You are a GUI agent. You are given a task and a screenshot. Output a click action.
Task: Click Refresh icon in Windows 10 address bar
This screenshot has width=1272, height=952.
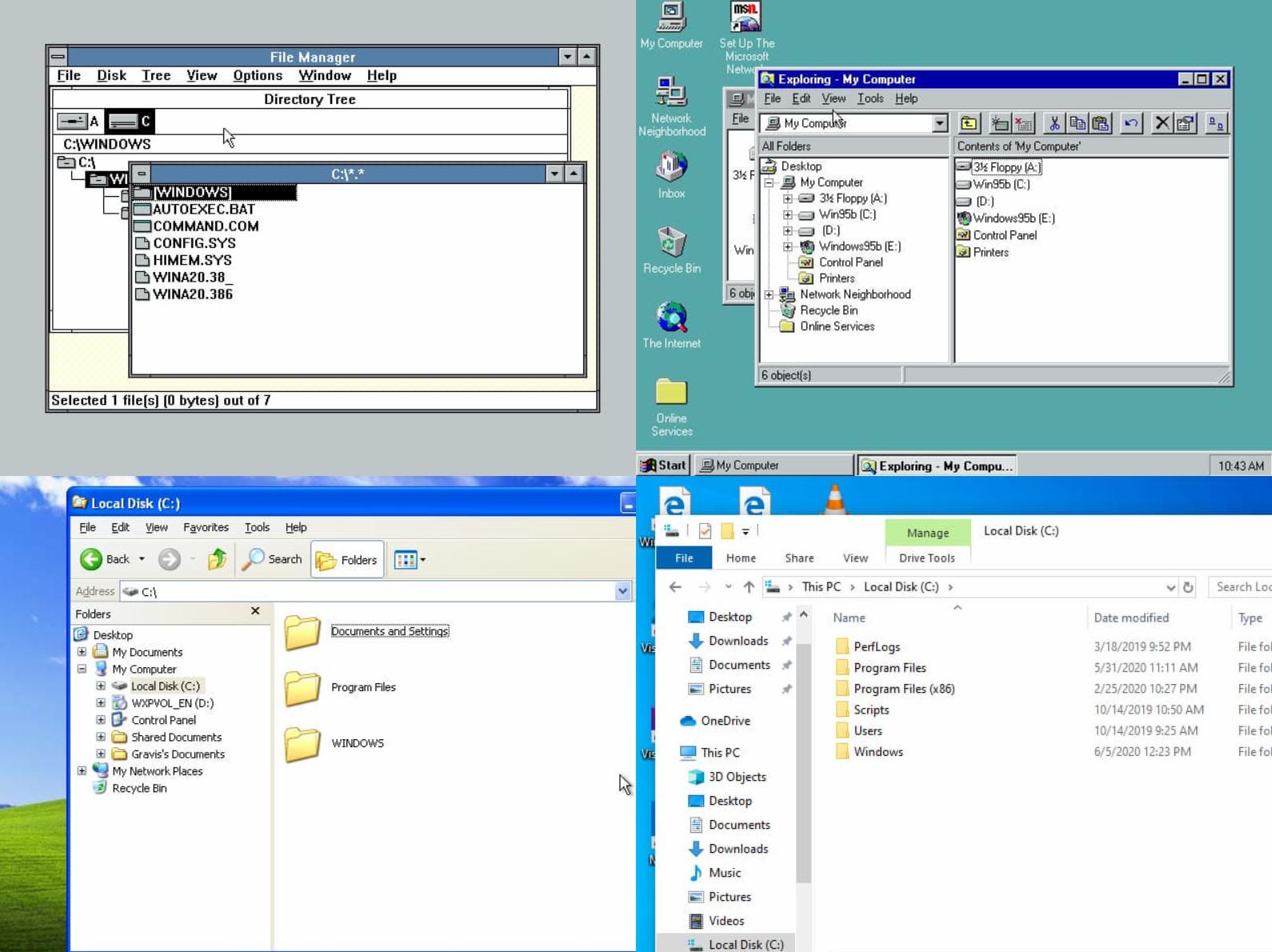pyautogui.click(x=1189, y=587)
